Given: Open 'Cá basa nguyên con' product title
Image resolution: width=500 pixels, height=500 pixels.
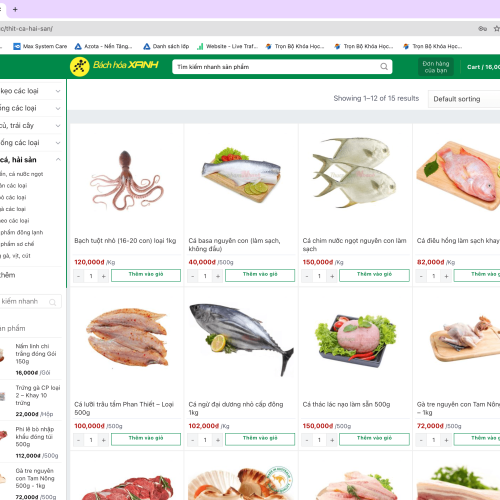Looking at the screenshot, I should coord(234,245).
